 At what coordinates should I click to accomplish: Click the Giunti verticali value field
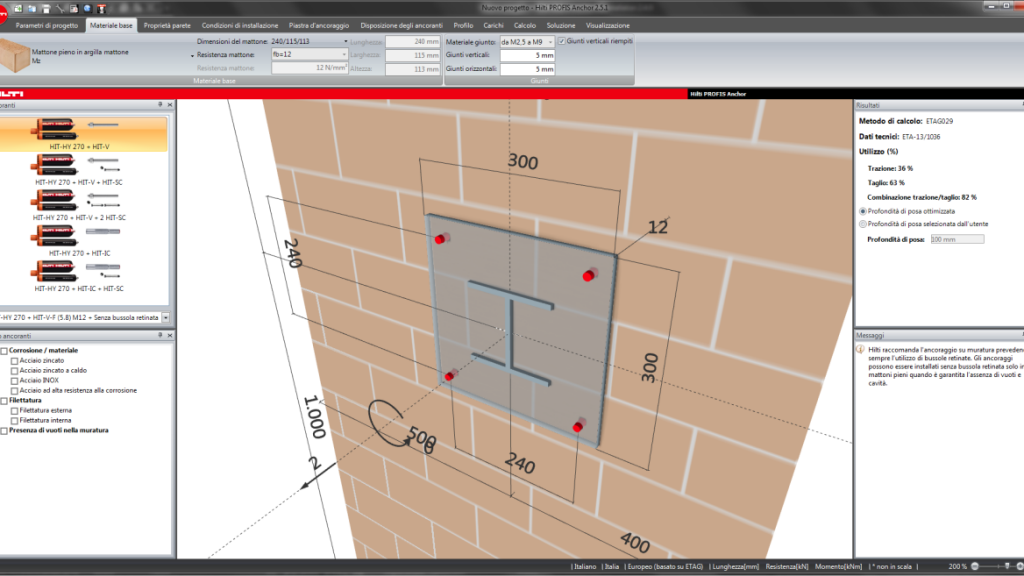tap(527, 56)
